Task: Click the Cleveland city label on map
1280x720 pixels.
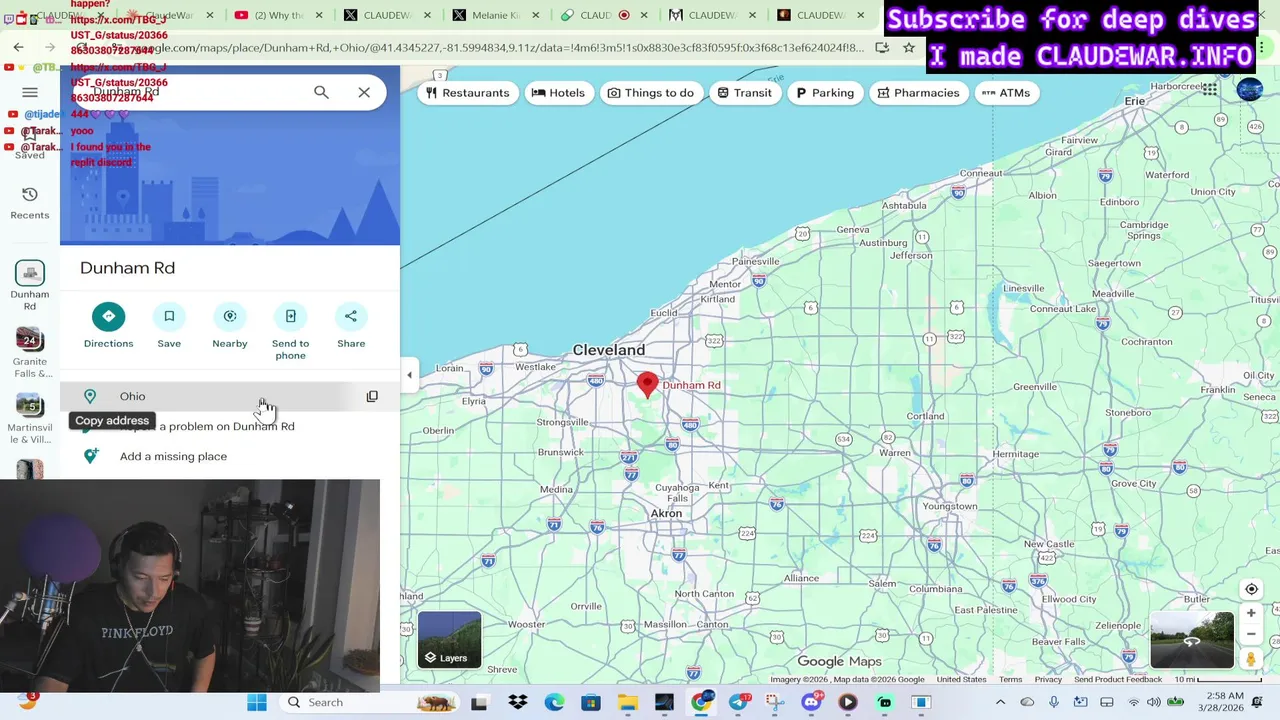Action: [x=609, y=350]
